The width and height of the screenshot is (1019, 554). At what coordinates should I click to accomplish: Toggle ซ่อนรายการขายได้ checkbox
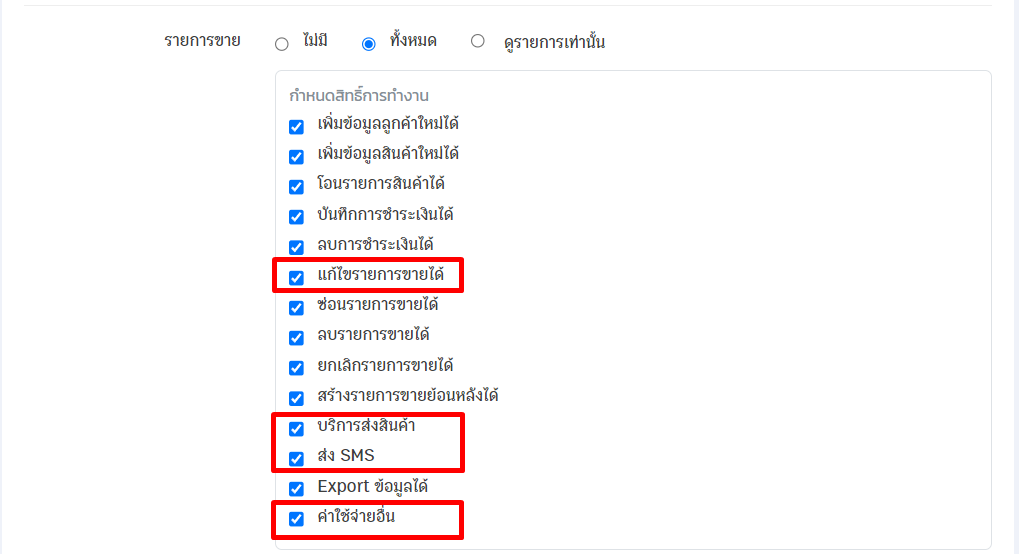pos(296,308)
